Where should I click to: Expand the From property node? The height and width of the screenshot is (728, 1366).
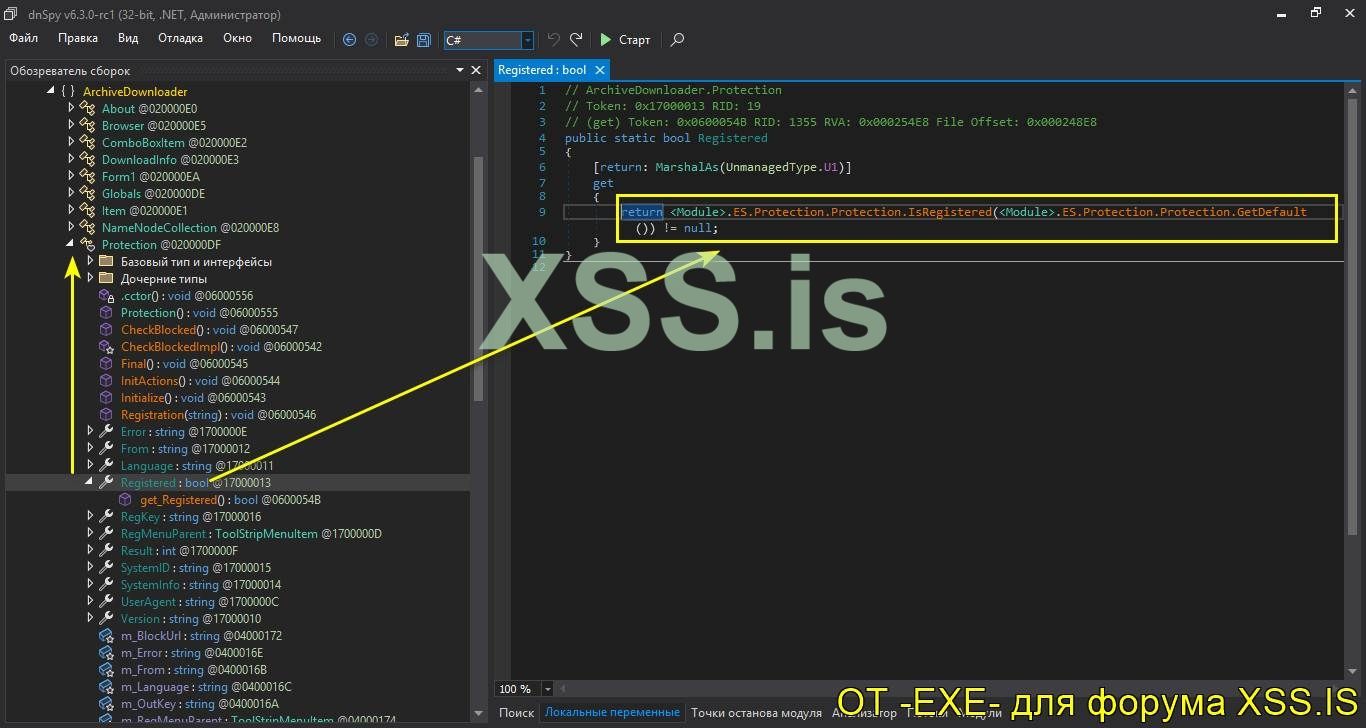(90, 449)
